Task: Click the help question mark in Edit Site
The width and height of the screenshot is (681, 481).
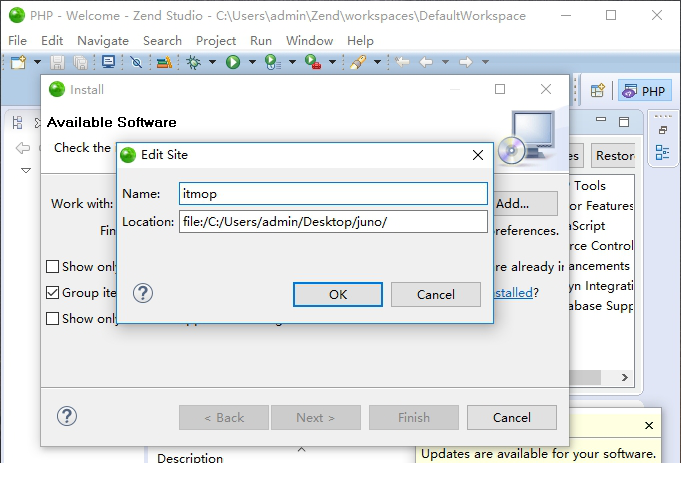Action: point(143,293)
